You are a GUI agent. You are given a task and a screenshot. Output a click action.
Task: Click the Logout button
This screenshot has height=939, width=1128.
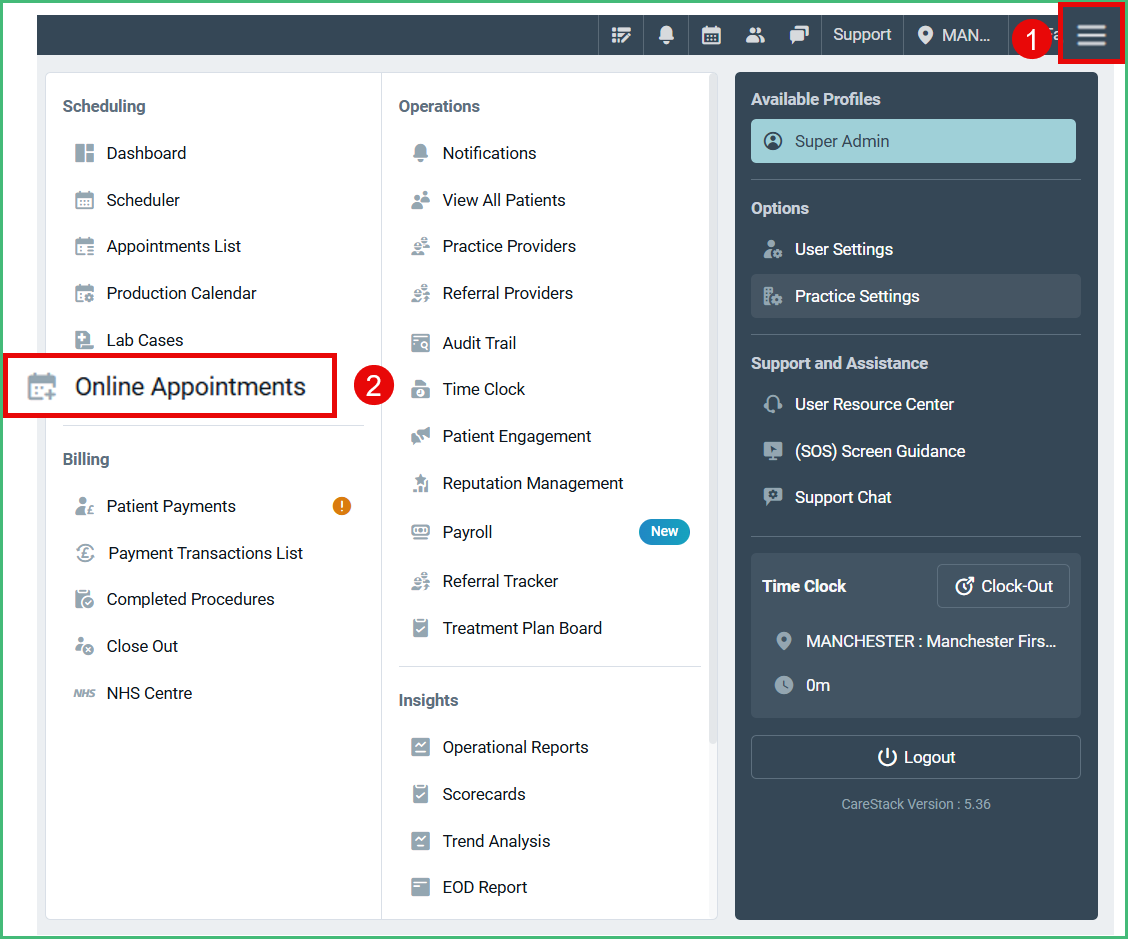914,757
